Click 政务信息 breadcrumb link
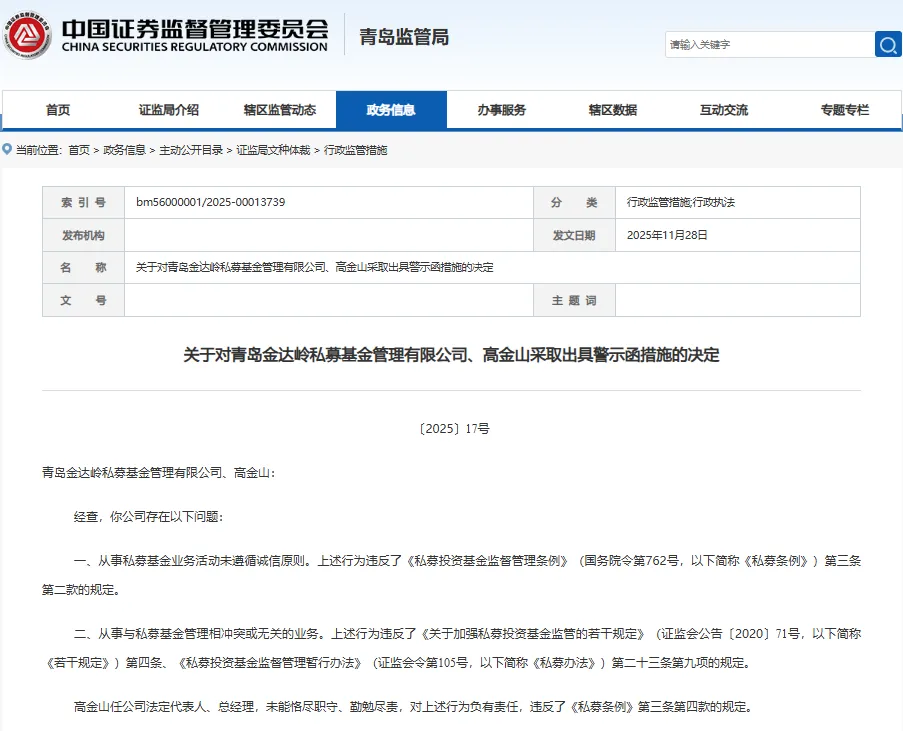The width and height of the screenshot is (903, 731). pos(124,150)
